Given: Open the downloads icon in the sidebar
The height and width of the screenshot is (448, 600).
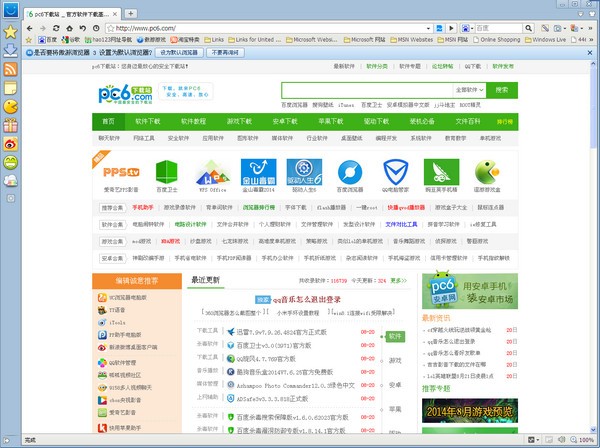Looking at the screenshot, I should pos(10,51).
